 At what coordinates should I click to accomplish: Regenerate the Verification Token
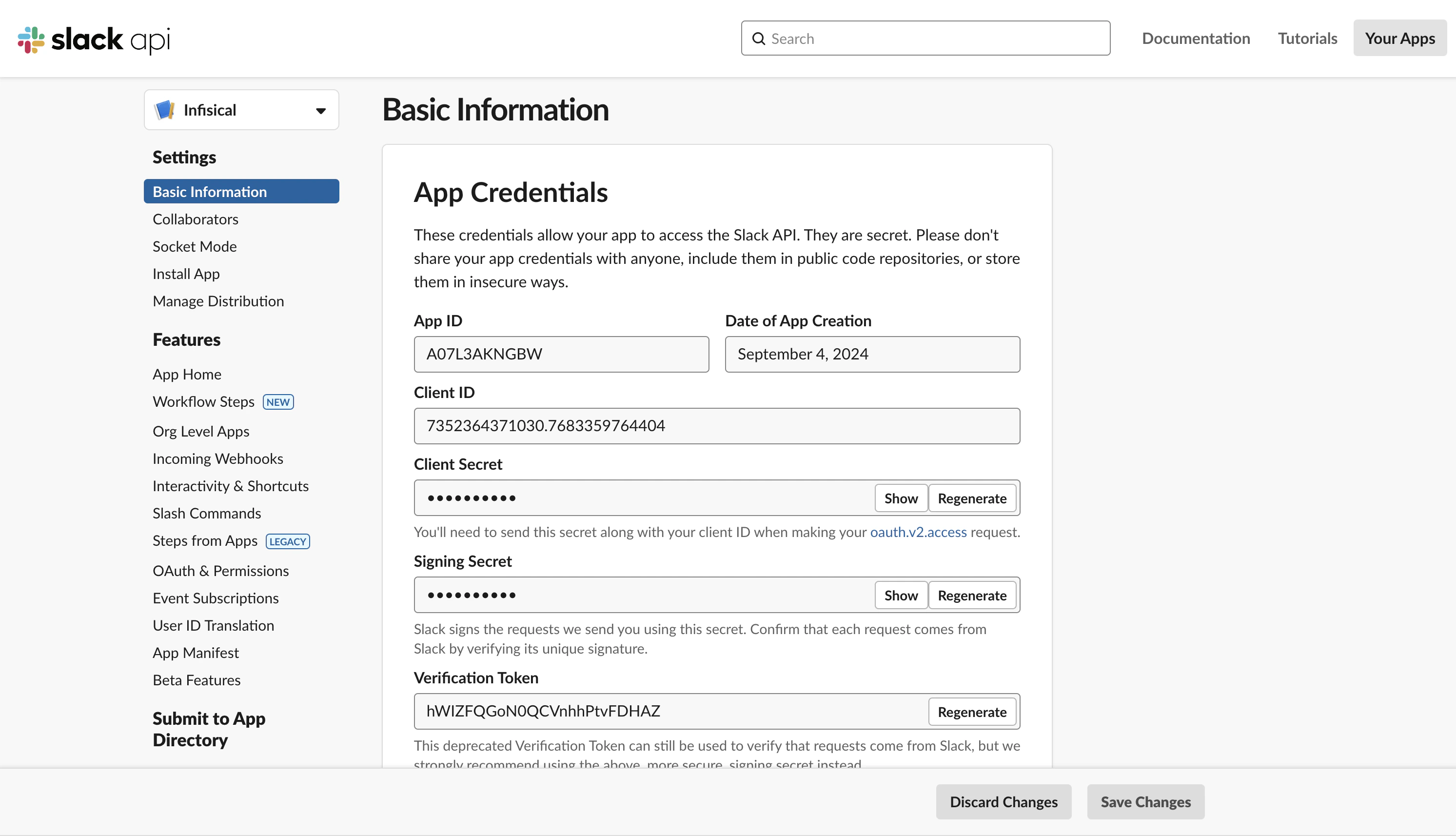[x=972, y=712]
